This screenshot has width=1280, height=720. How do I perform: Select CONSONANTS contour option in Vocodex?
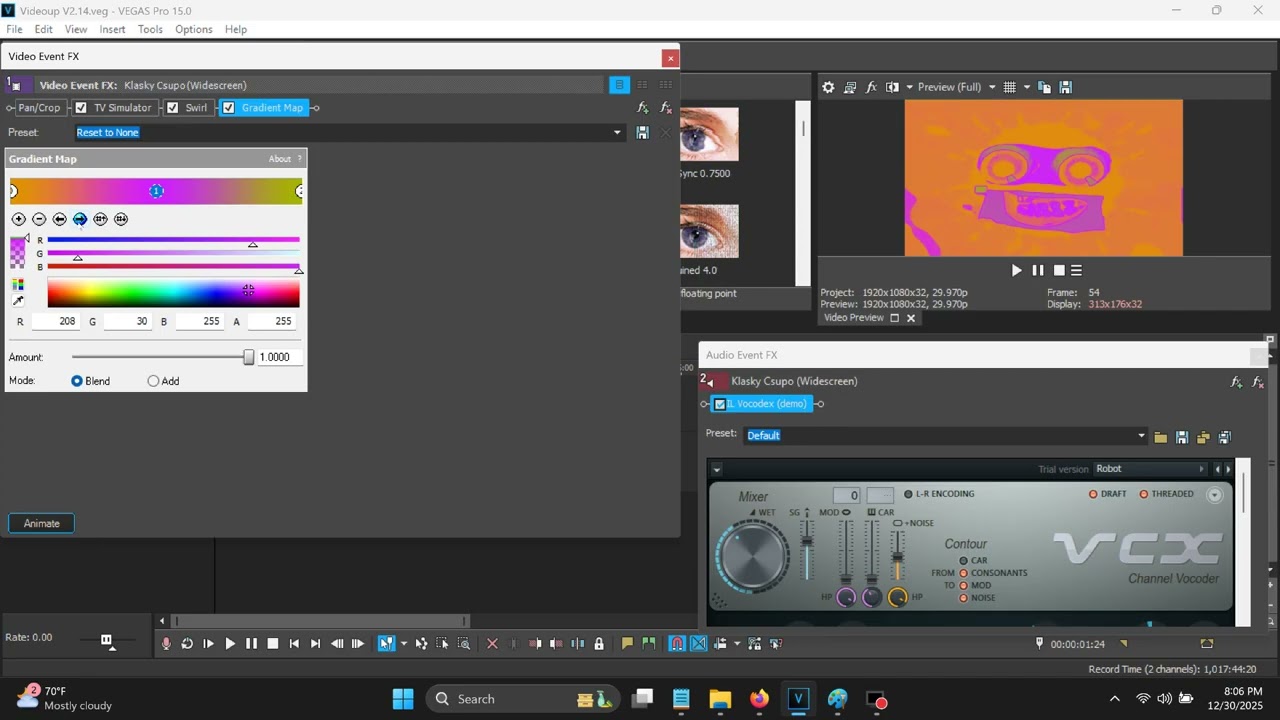[x=964, y=573]
